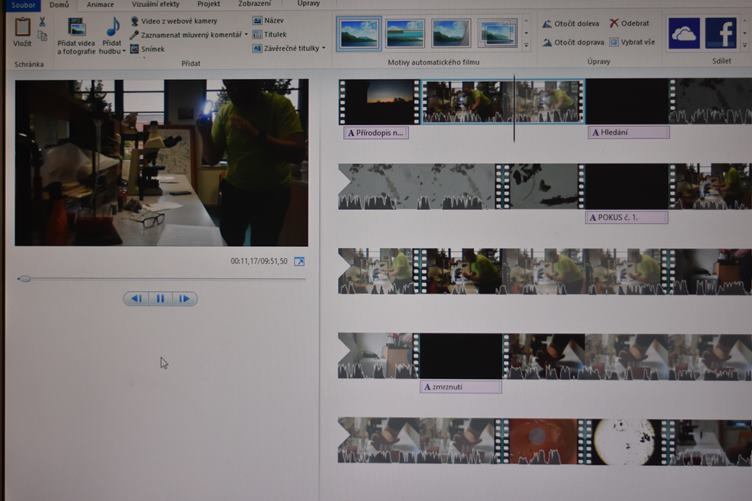Viewport: 752px width, 501px height.
Task: Click Video z webové kamery
Action: click(x=174, y=21)
